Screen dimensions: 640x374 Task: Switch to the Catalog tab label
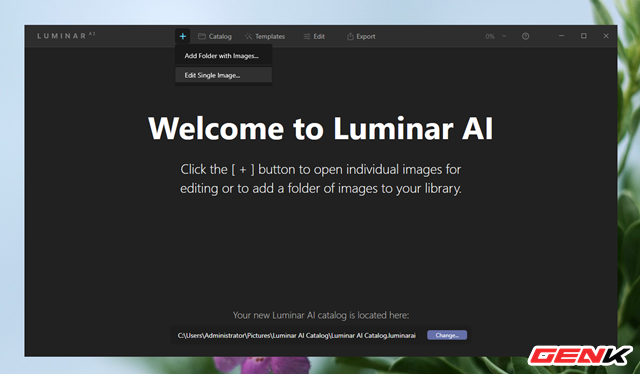point(220,36)
